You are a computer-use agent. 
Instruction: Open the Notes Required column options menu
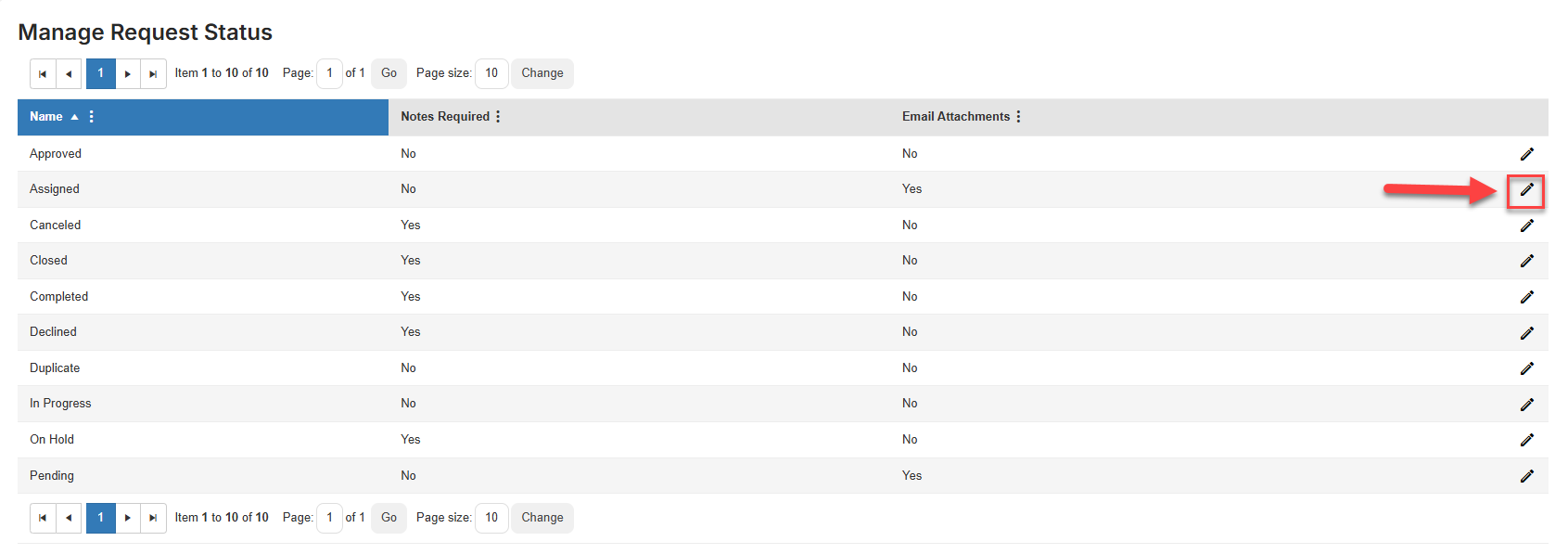coord(498,117)
